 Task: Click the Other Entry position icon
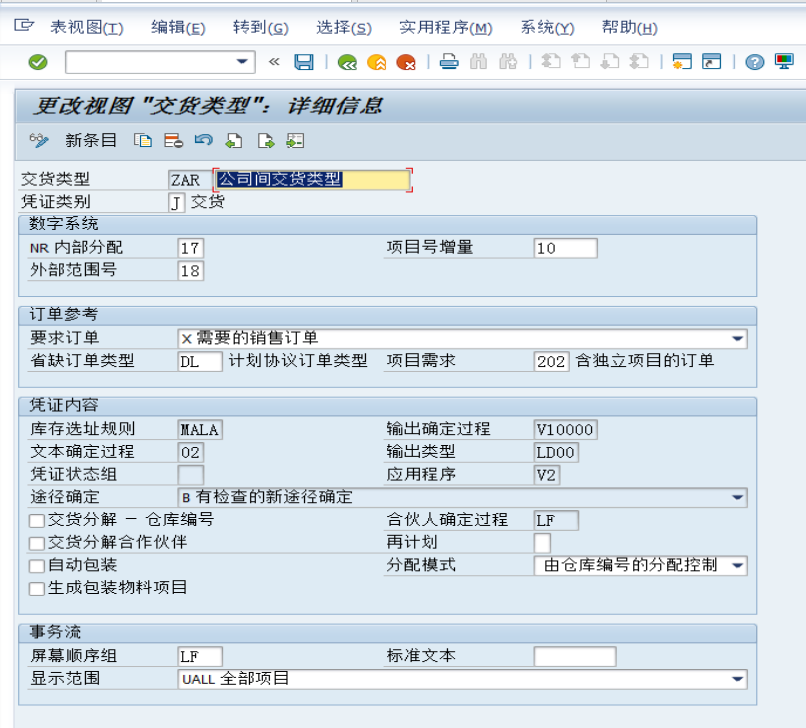click(x=295, y=140)
